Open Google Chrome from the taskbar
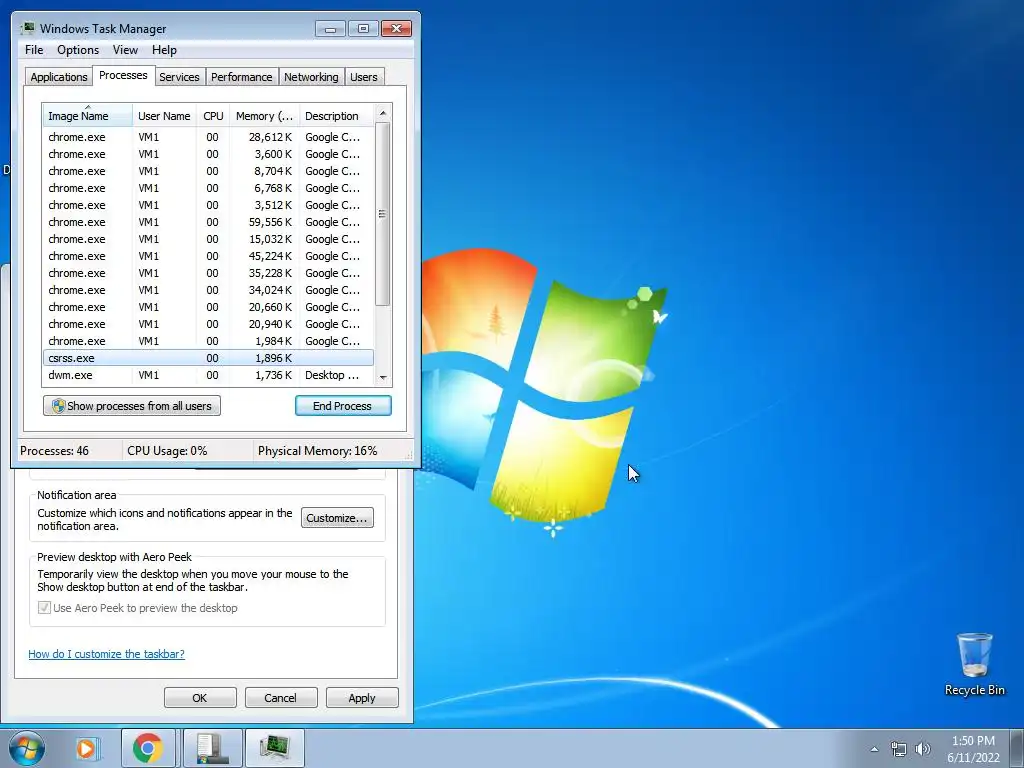 [148, 748]
